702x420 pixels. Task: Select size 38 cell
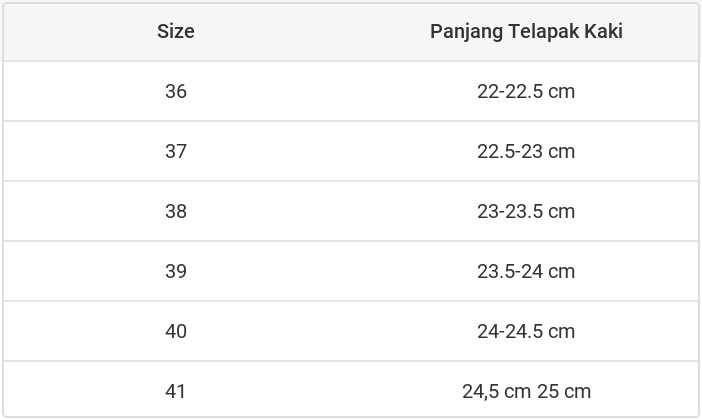coord(176,211)
